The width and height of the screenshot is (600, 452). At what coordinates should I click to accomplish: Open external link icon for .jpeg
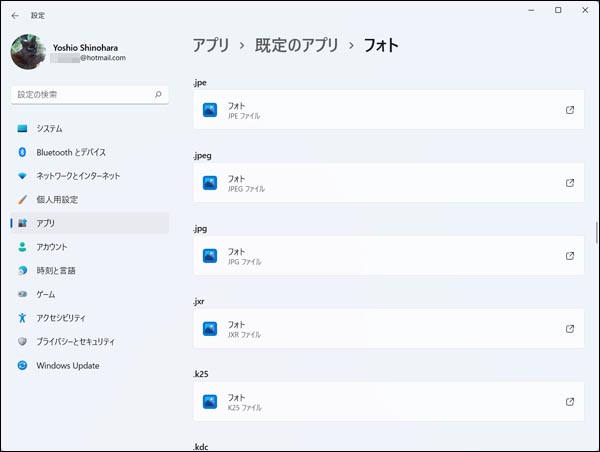[570, 183]
